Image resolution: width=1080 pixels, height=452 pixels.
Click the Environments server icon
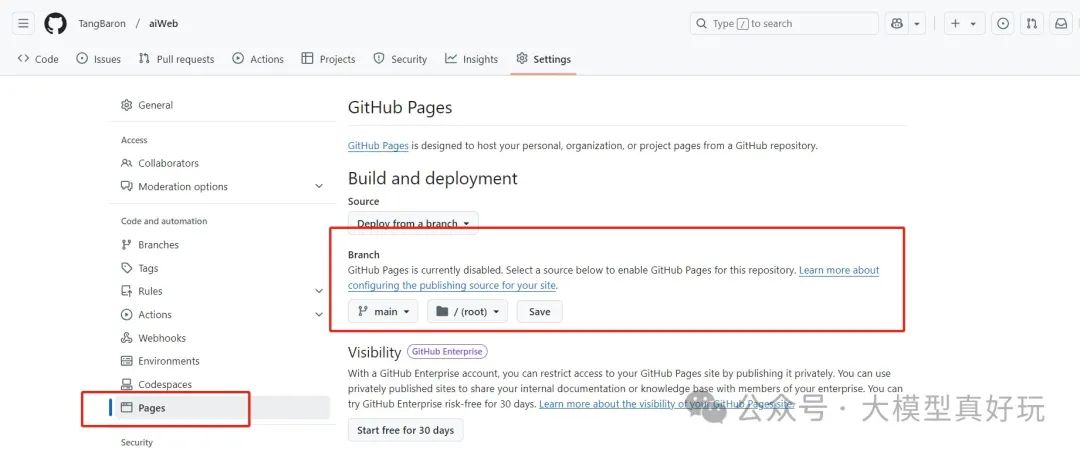click(x=127, y=361)
